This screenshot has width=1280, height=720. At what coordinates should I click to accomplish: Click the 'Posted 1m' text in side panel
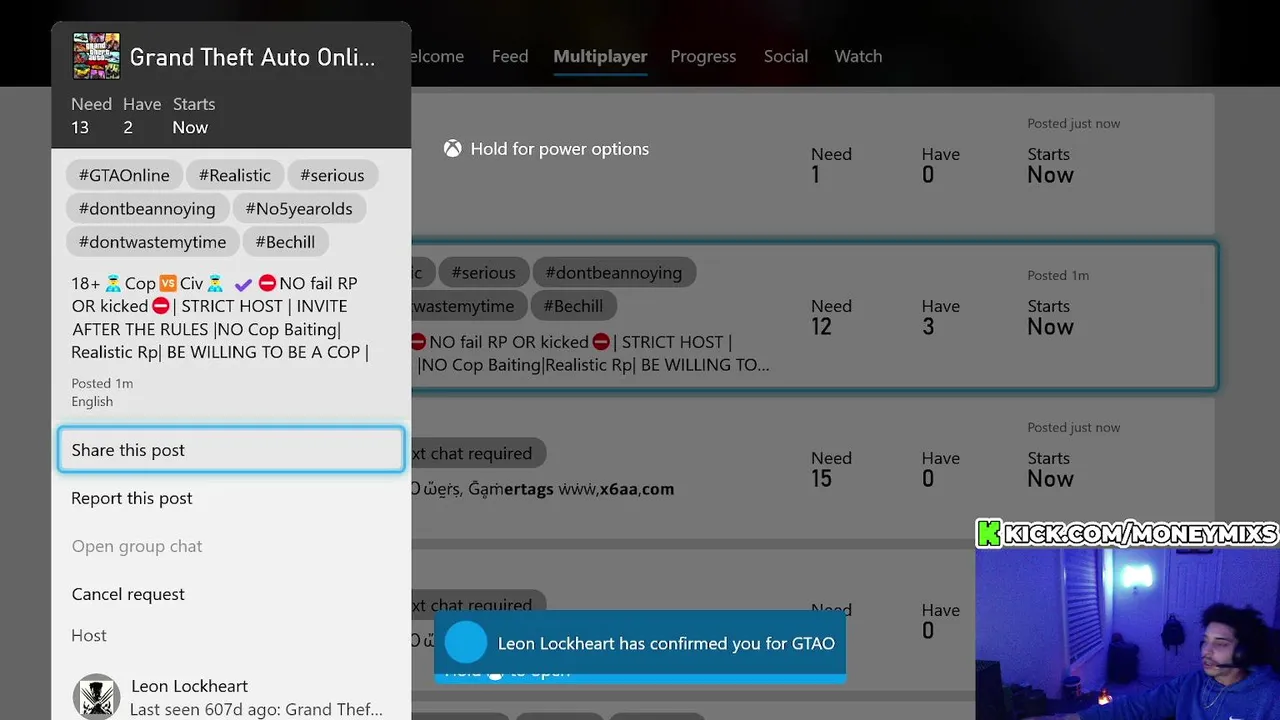[102, 383]
